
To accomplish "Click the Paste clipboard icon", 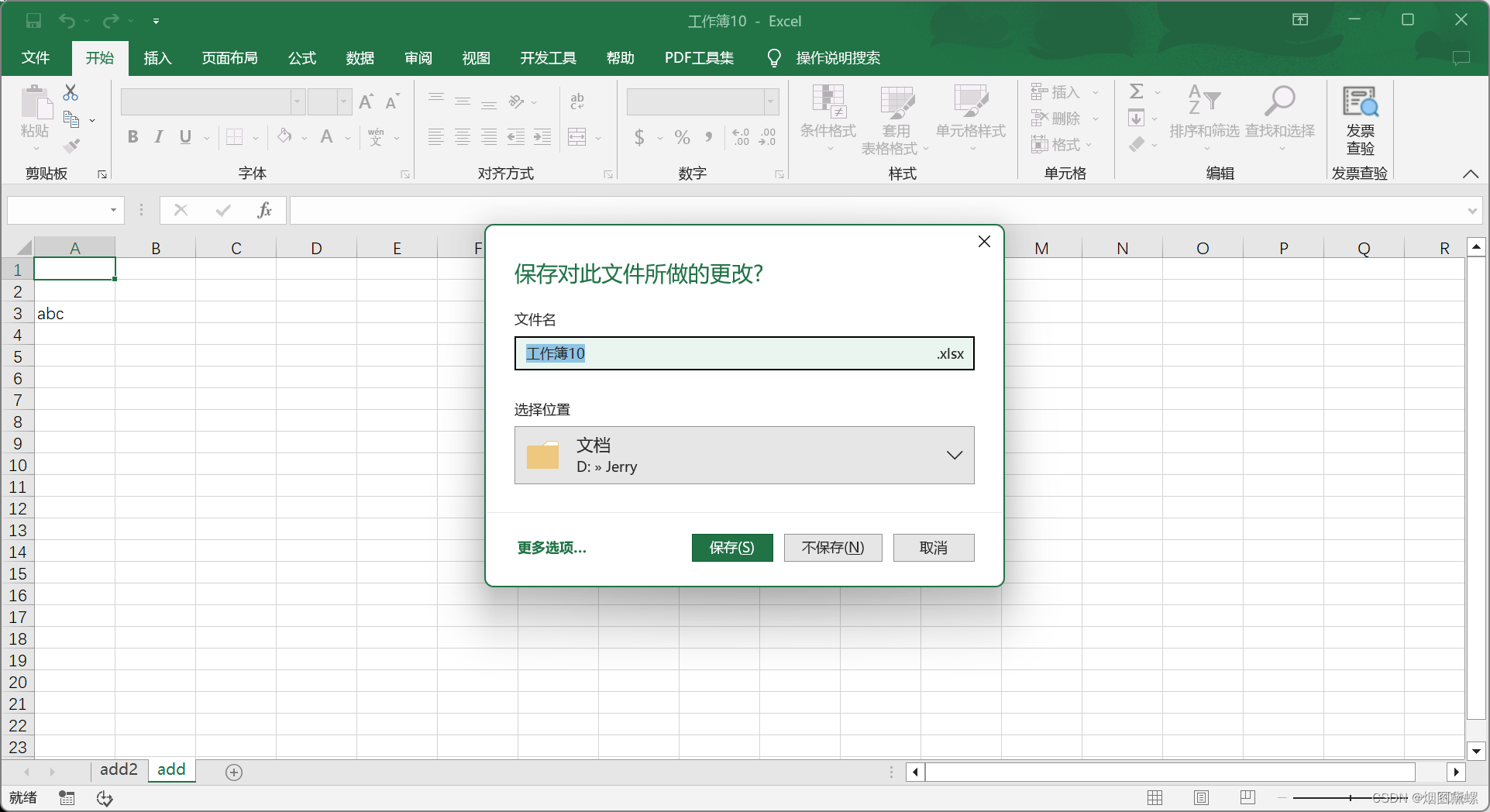I will tap(36, 102).
